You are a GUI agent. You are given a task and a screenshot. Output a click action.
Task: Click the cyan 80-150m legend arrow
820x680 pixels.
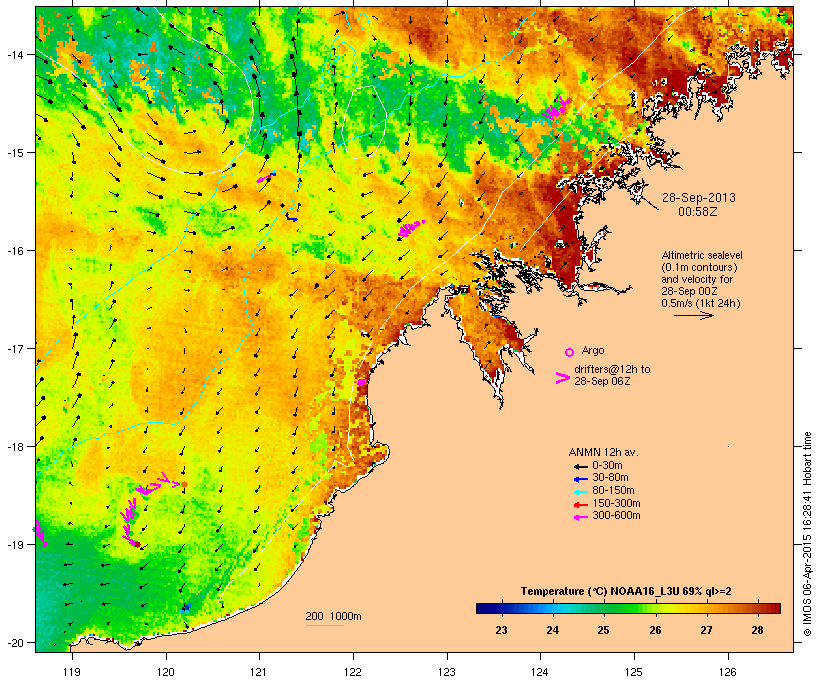coord(580,492)
